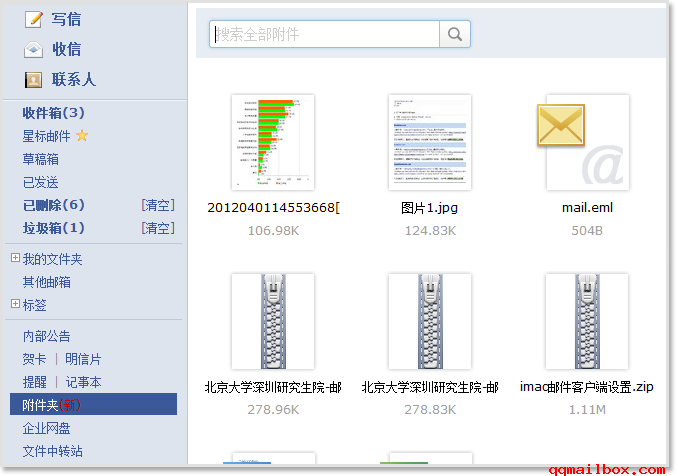Click the star icon beside 星标邮件
This screenshot has width=678, height=476.
[x=82, y=136]
